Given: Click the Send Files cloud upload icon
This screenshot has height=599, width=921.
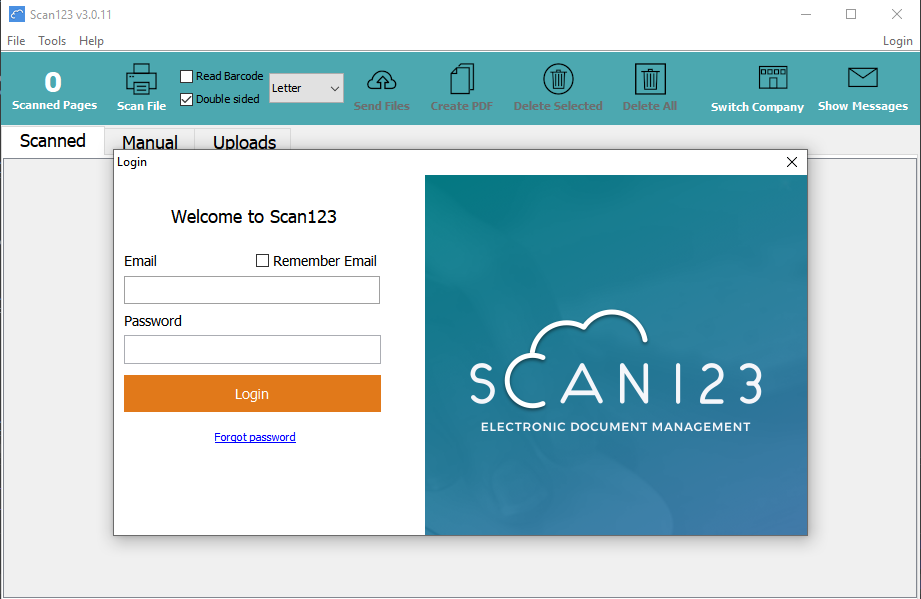Looking at the screenshot, I should pos(382,80).
